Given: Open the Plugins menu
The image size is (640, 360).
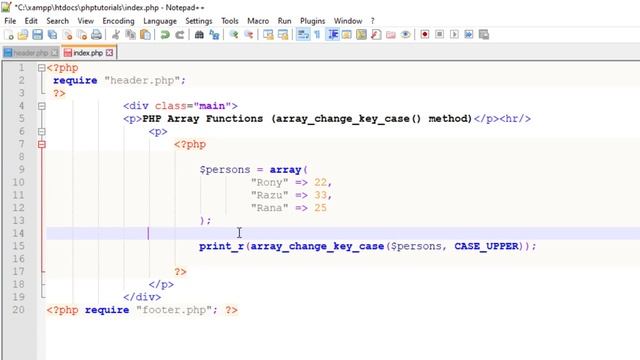Looking at the screenshot, I should click(x=313, y=21).
